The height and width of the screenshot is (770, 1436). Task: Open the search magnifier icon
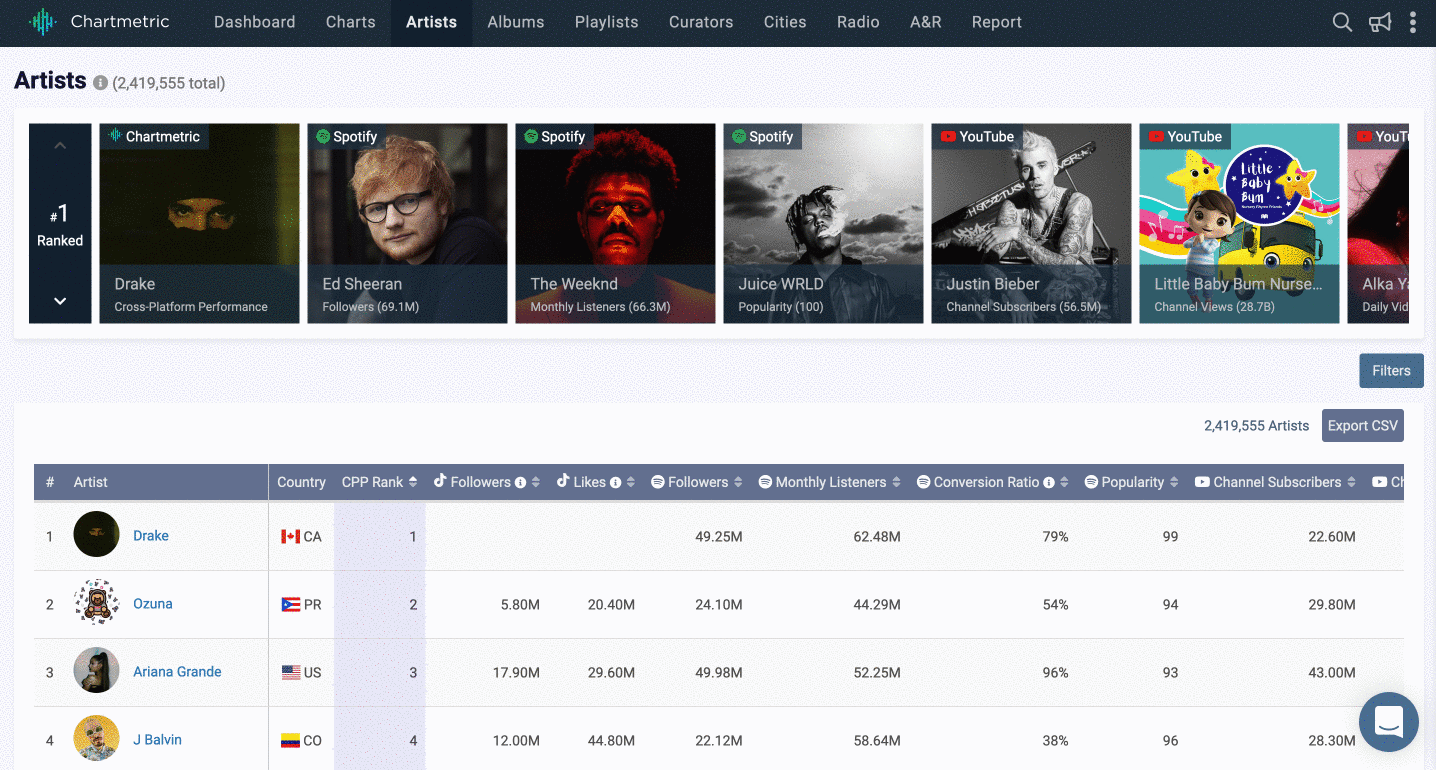[x=1342, y=22]
